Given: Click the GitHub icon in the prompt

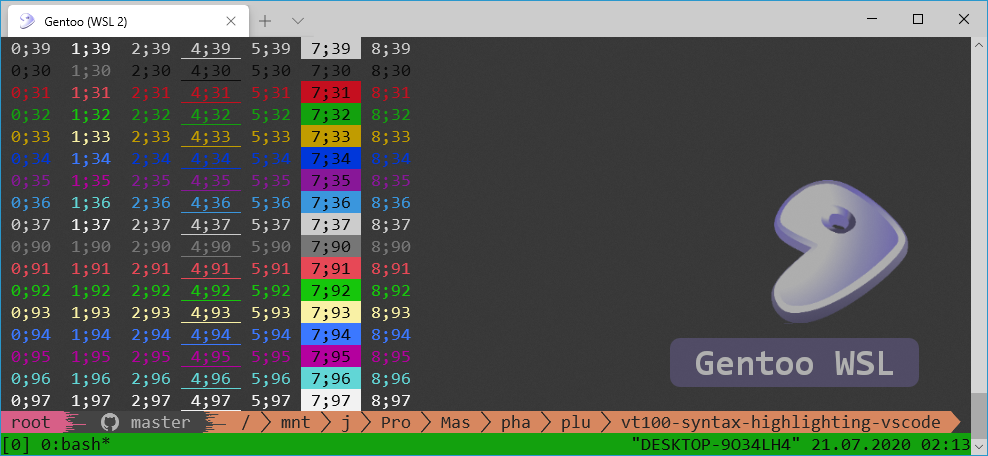Looking at the screenshot, I should 110,422.
